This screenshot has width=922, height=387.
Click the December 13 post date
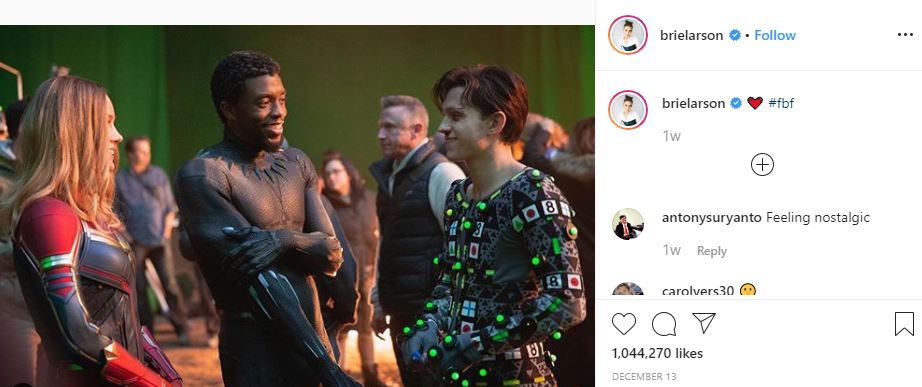644,376
